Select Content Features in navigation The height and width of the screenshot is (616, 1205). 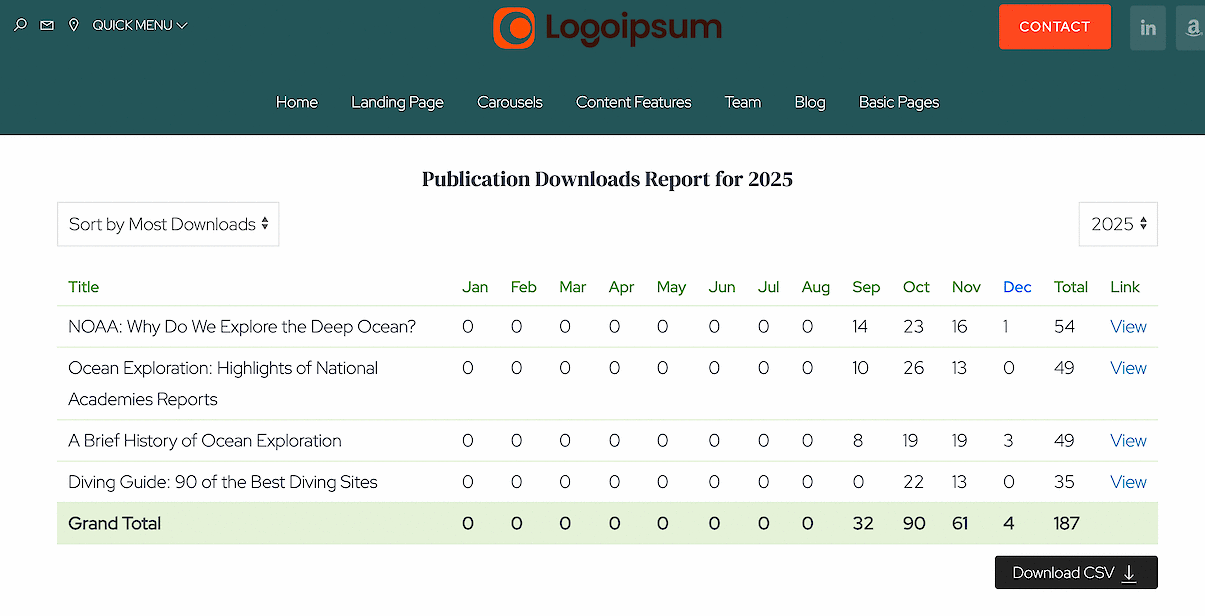[x=634, y=102]
